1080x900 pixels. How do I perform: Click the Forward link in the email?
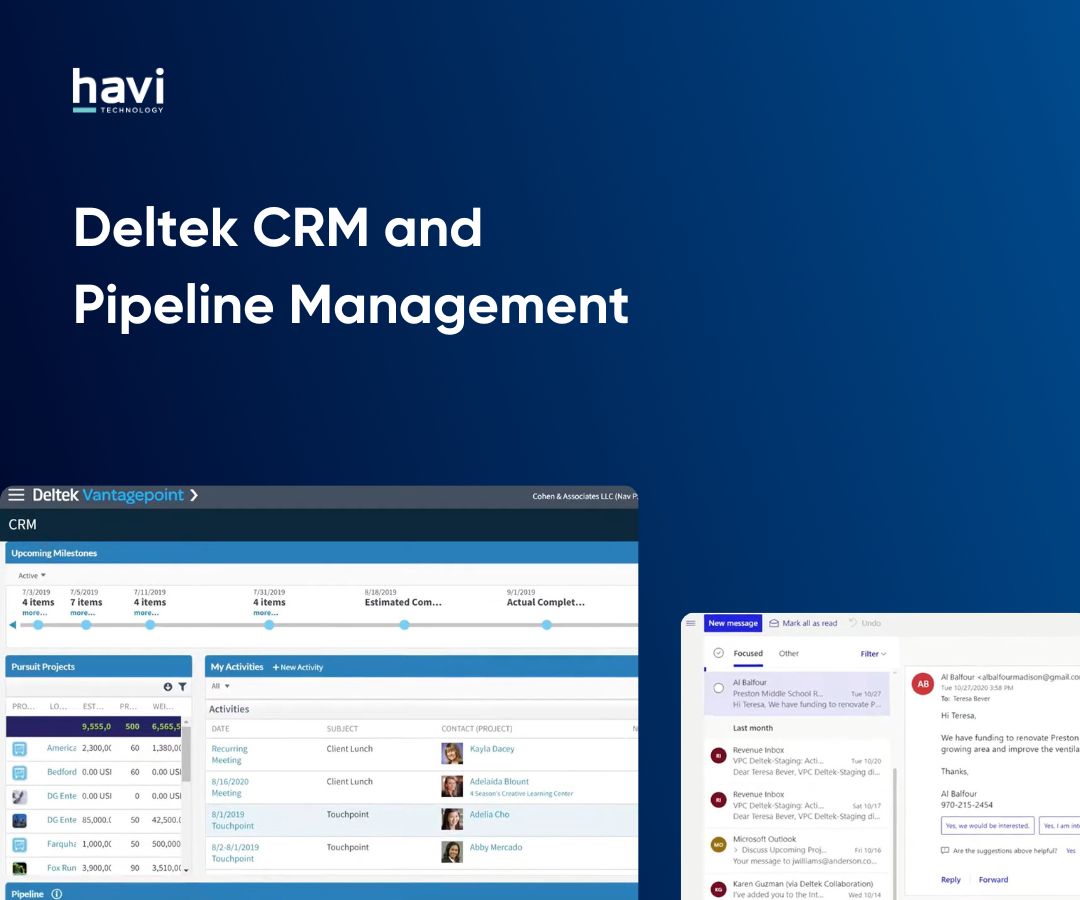[993, 879]
